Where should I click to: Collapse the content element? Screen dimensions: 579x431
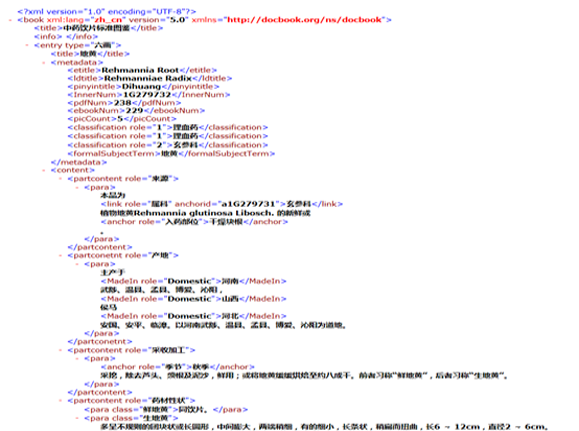coord(44,170)
